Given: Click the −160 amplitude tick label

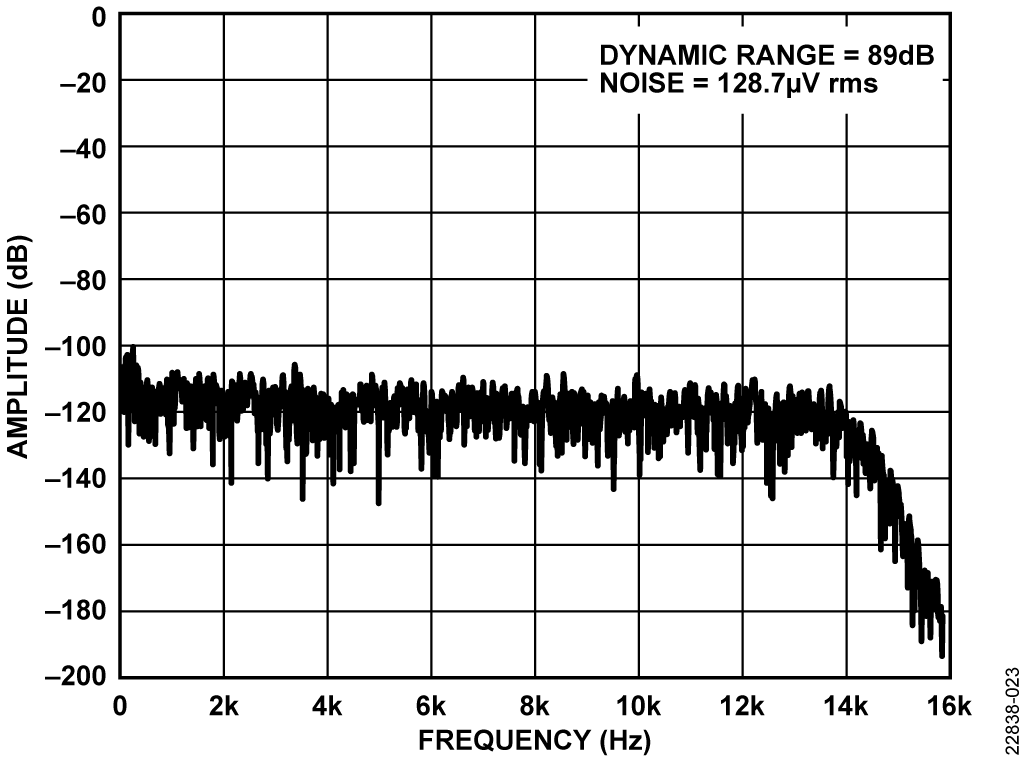Looking at the screenshot, I should click(71, 545).
